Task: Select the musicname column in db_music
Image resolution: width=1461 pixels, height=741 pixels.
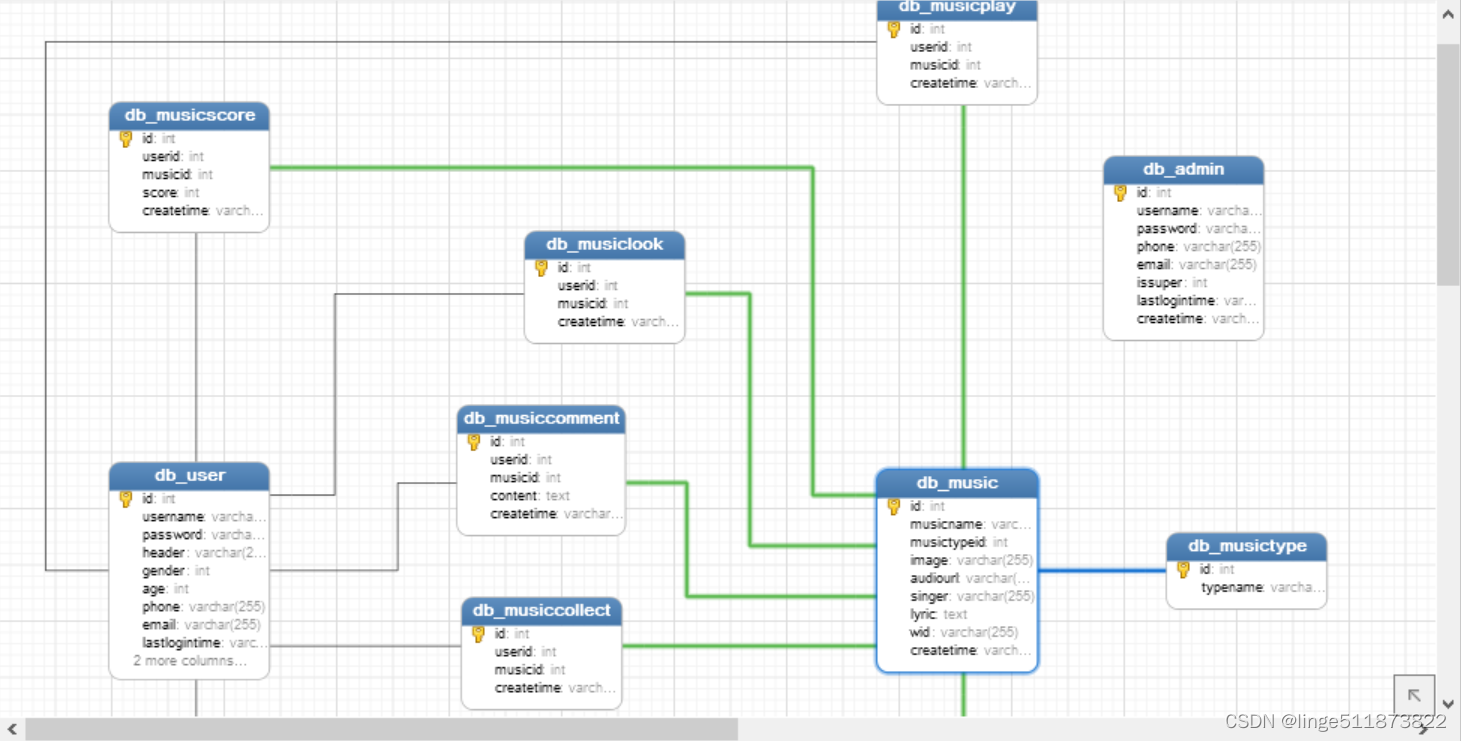Action: tap(970, 525)
